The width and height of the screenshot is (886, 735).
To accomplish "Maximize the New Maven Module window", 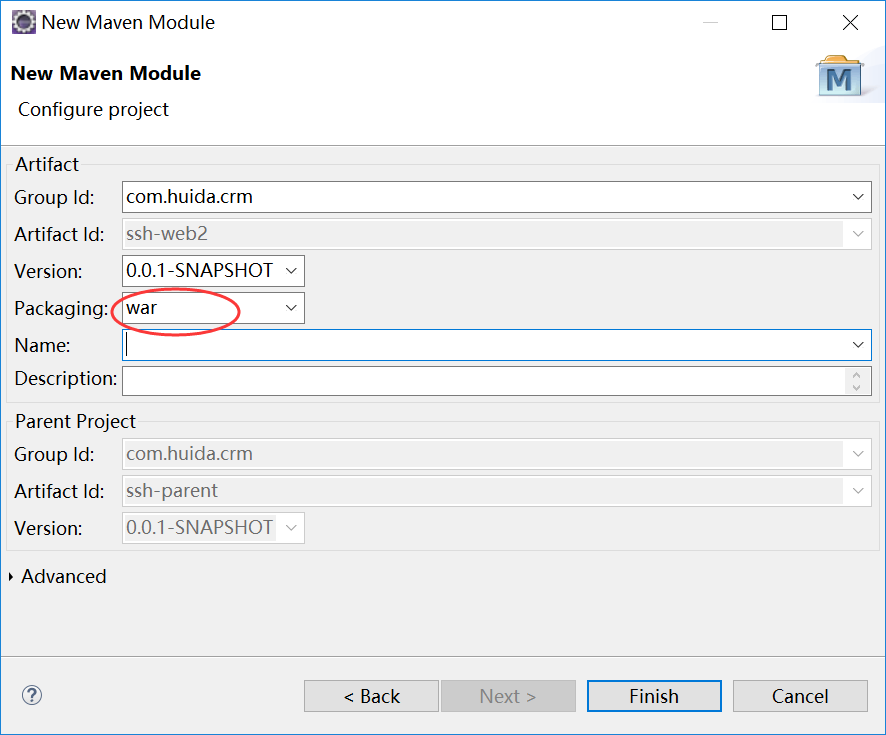I will coord(780,22).
